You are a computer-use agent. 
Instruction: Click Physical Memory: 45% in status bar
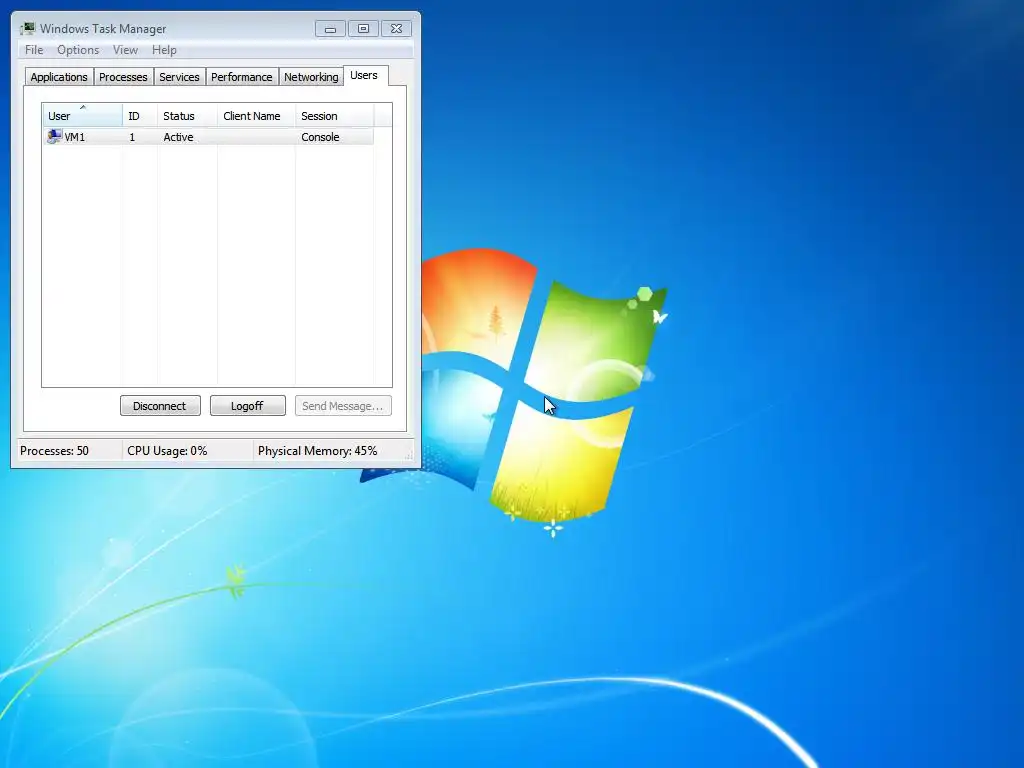point(317,451)
